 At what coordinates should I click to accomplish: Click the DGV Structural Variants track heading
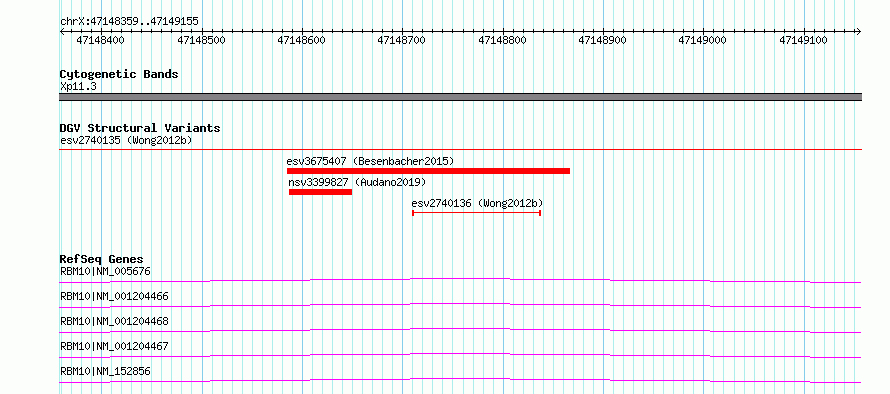click(x=140, y=128)
